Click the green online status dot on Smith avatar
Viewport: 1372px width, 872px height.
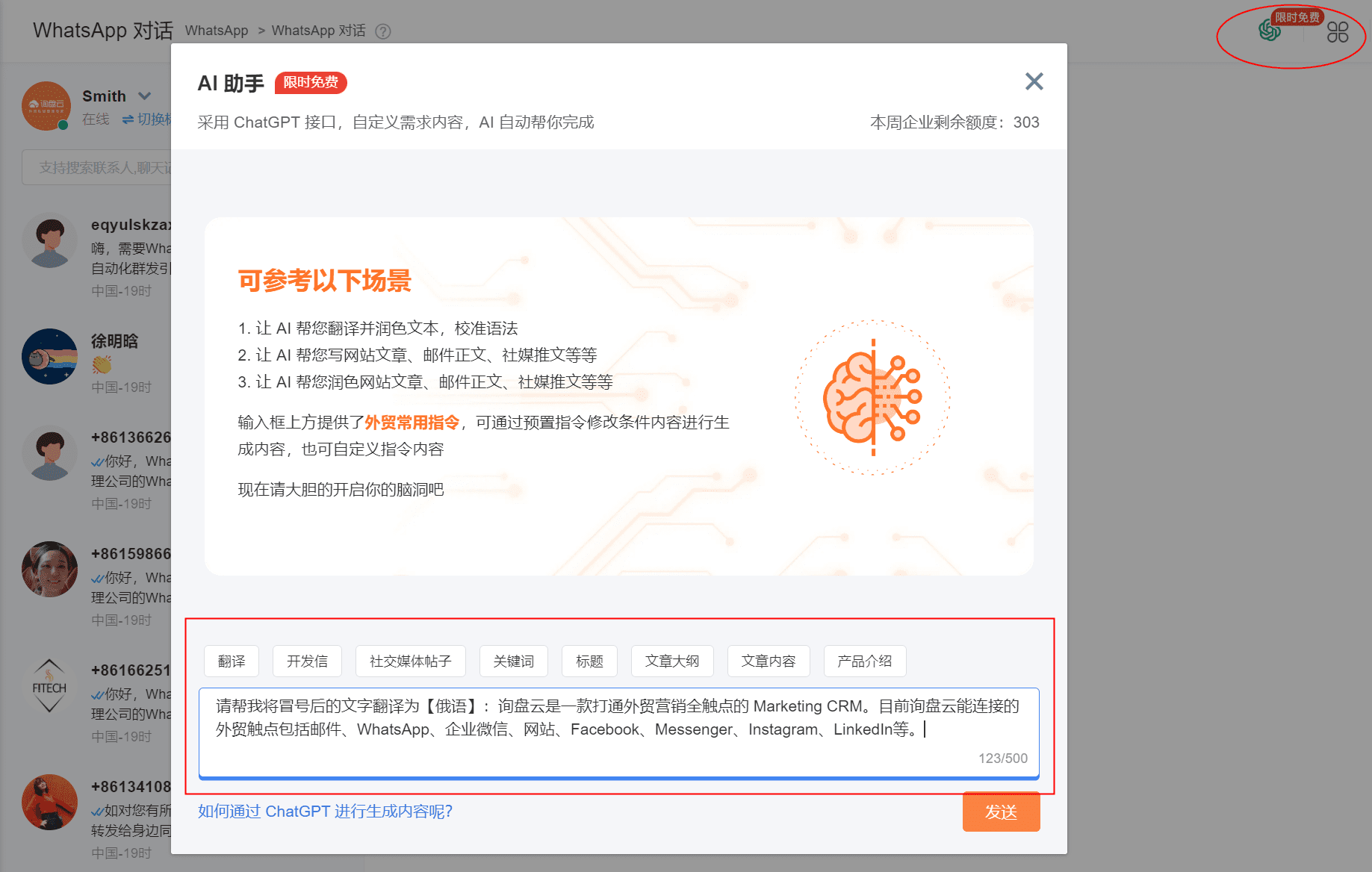pos(63,125)
